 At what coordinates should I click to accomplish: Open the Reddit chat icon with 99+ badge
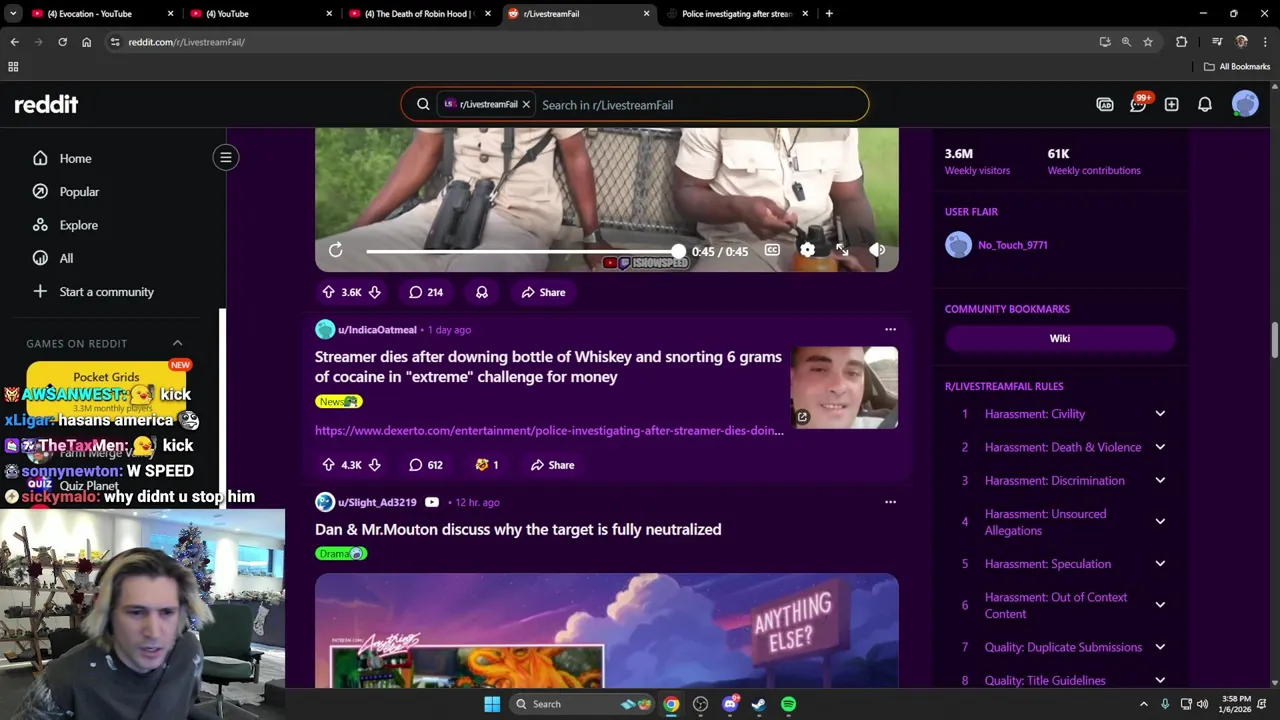coord(1138,104)
